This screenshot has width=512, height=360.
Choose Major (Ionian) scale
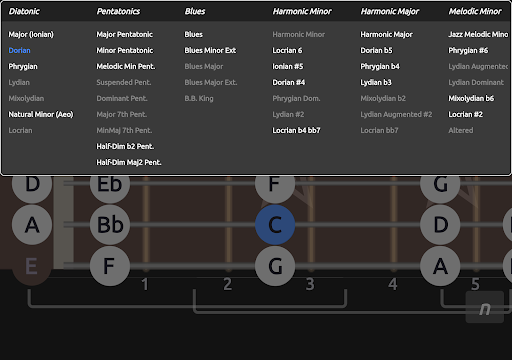pos(31,34)
